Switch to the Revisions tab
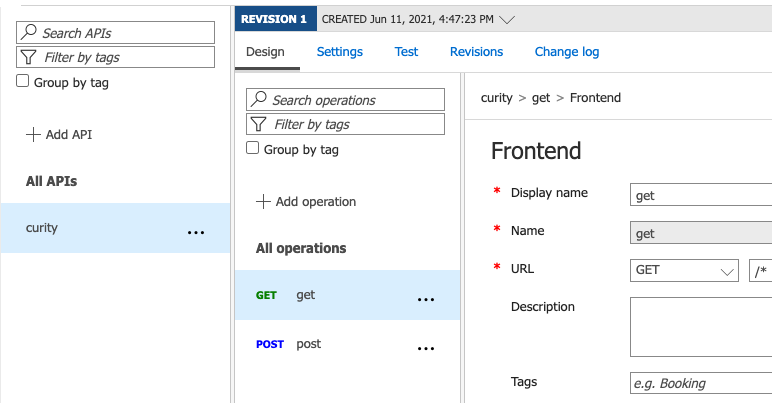Image resolution: width=772 pixels, height=403 pixels. point(477,52)
